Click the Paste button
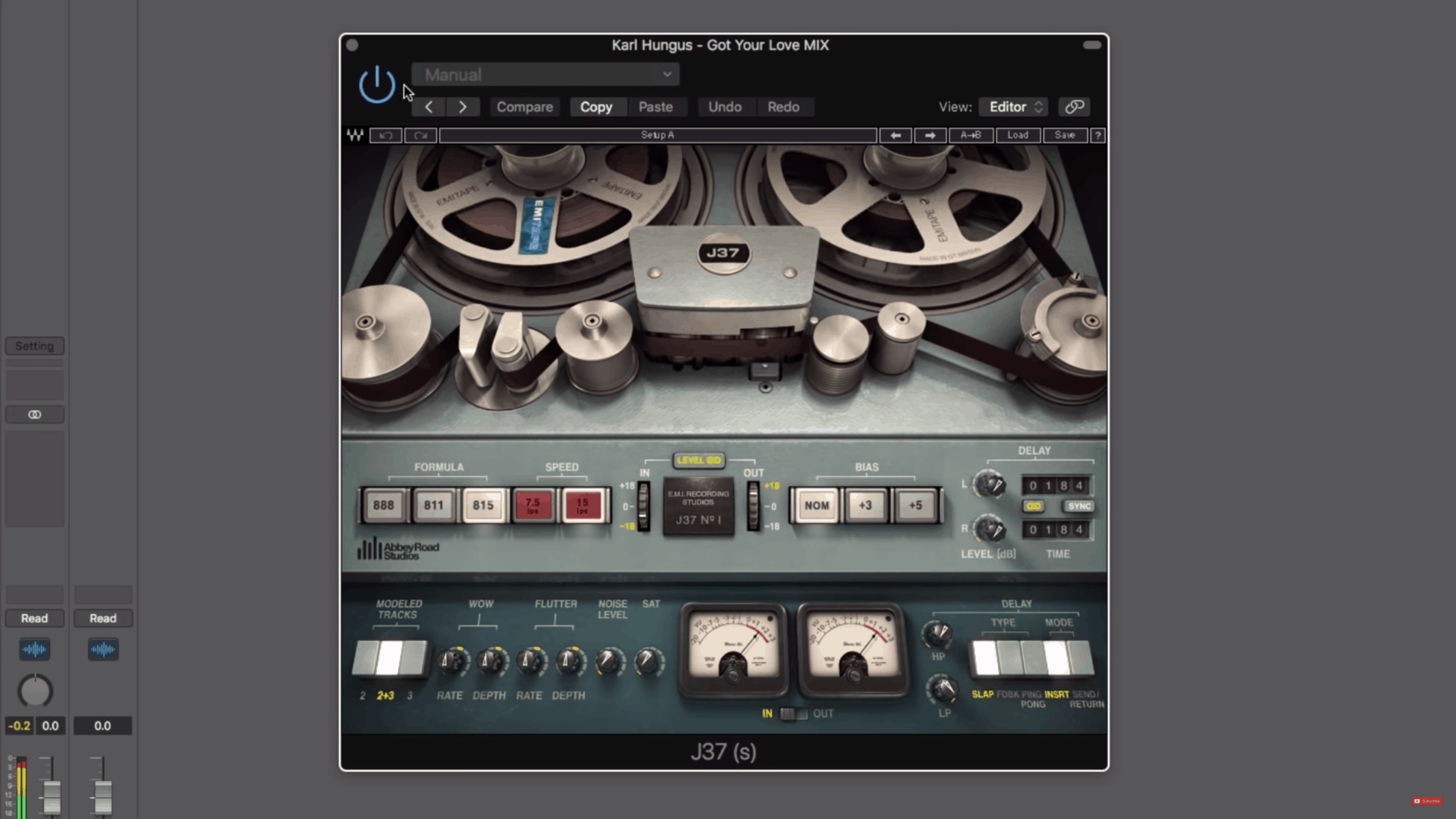Screen dimensions: 1456x819 coord(655,107)
